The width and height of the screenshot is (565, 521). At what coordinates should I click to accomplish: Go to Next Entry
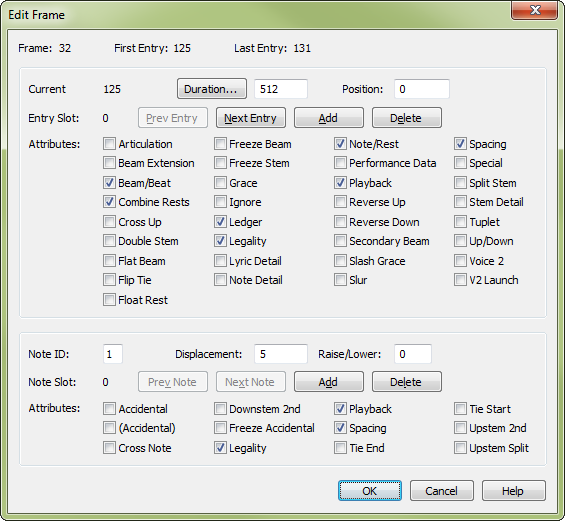coord(250,118)
